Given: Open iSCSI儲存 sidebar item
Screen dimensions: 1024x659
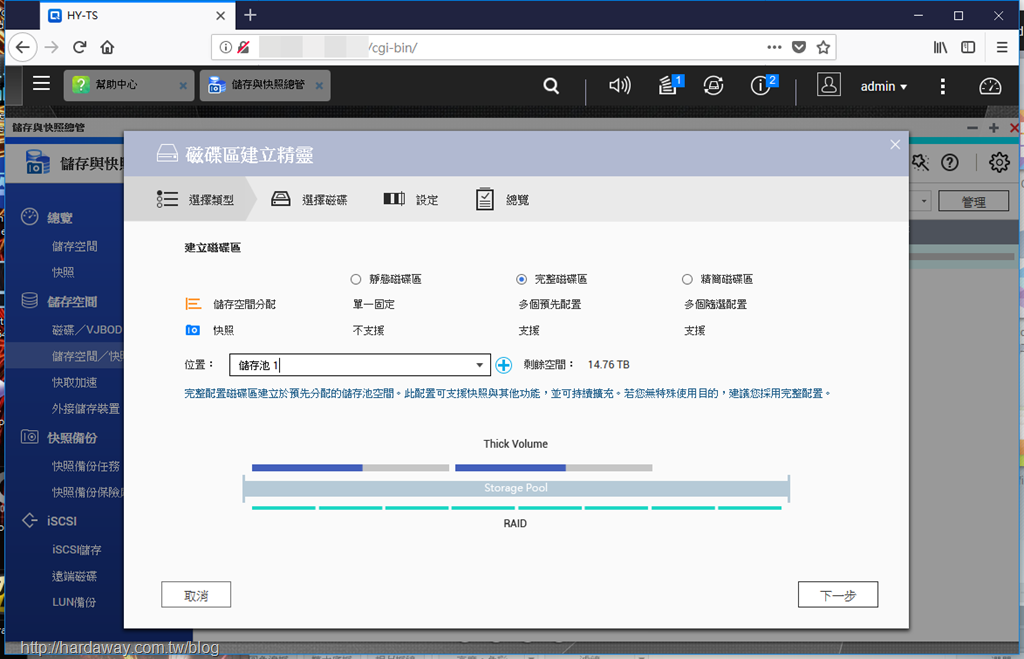Looking at the screenshot, I should [x=76, y=550].
